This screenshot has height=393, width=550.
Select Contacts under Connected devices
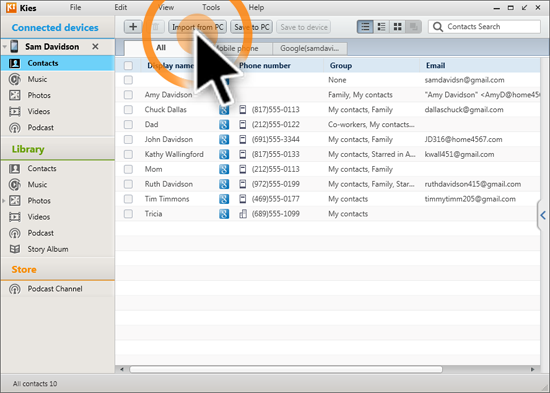tap(58, 63)
